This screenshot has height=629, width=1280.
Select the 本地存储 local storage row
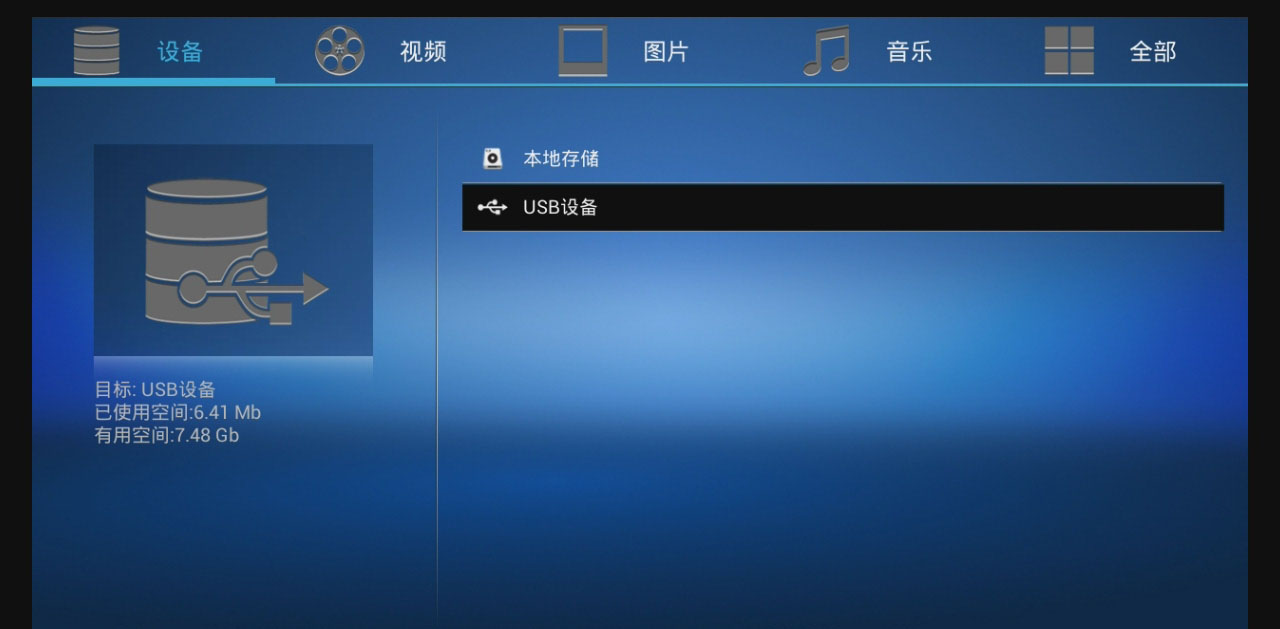pos(842,158)
